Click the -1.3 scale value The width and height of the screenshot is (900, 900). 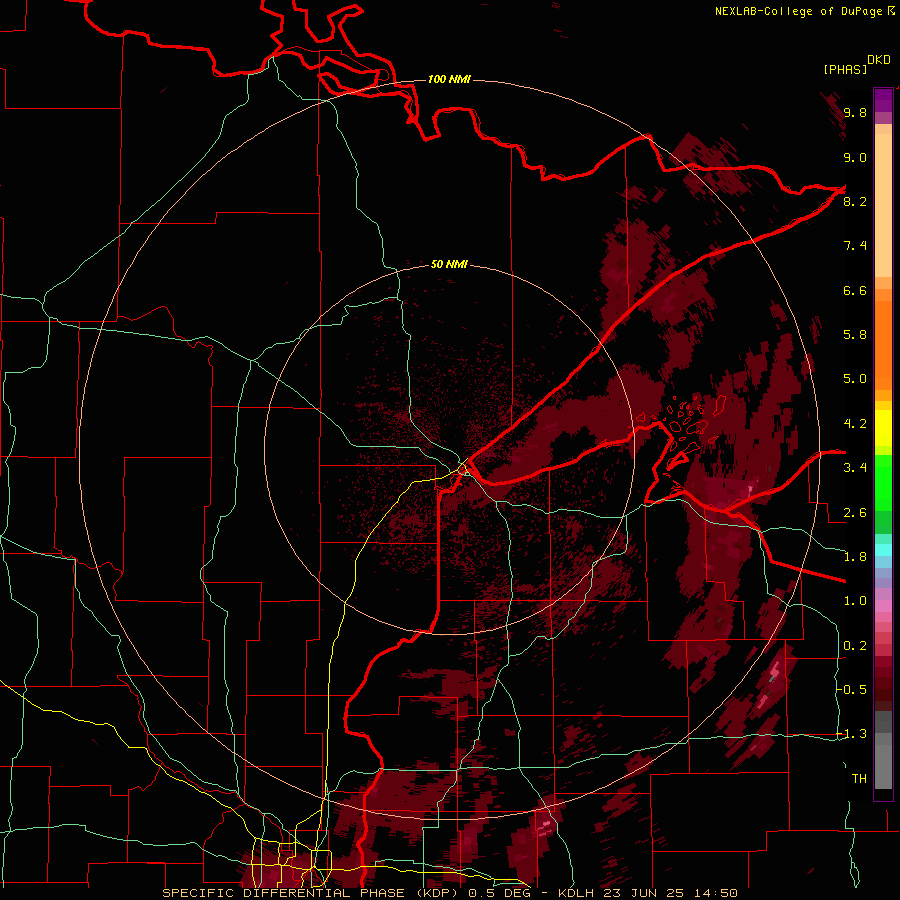[x=852, y=734]
